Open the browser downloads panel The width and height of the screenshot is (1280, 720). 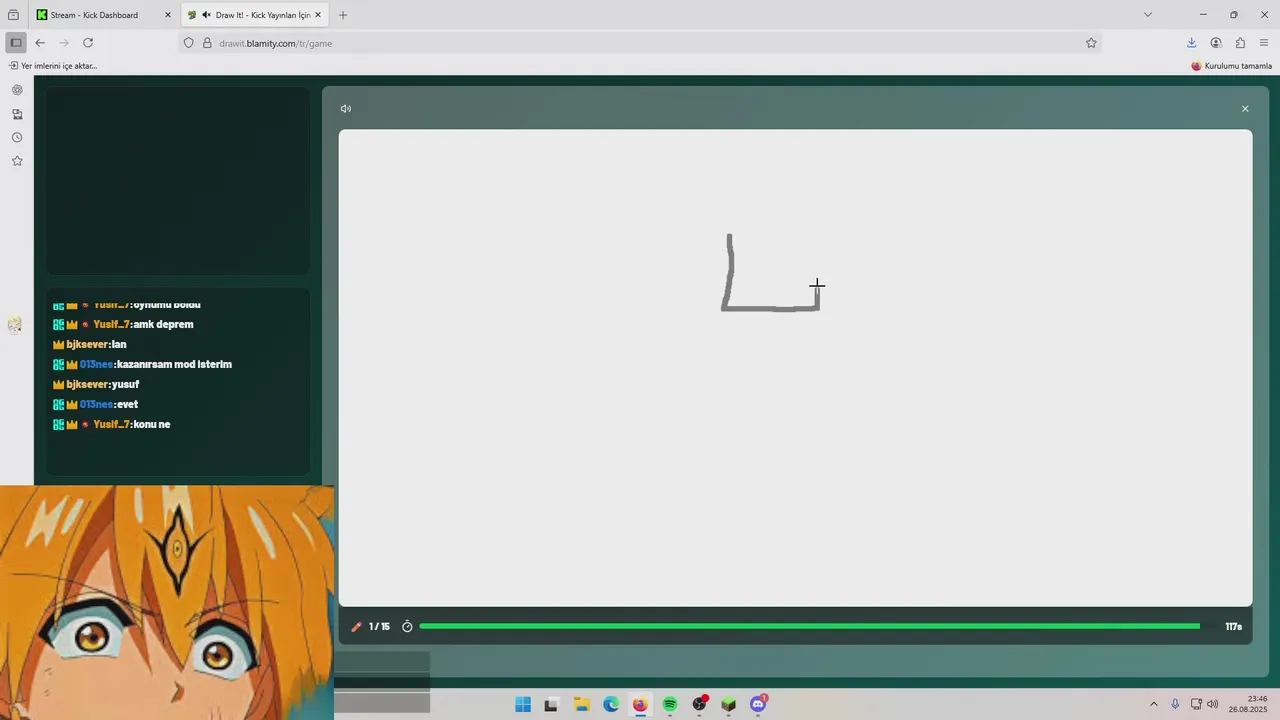coord(1191,43)
